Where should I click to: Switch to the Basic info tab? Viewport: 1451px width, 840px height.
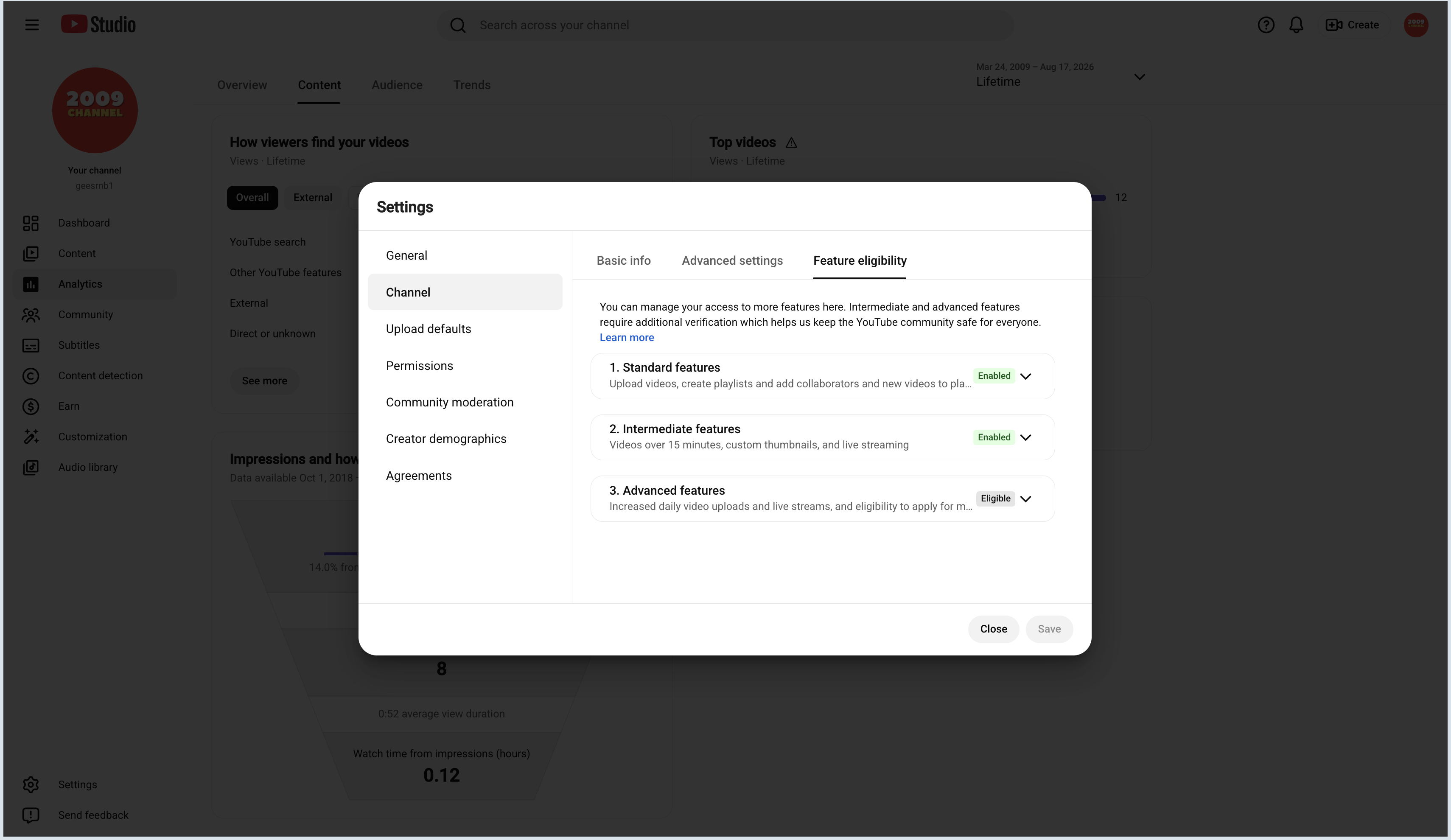coord(624,260)
